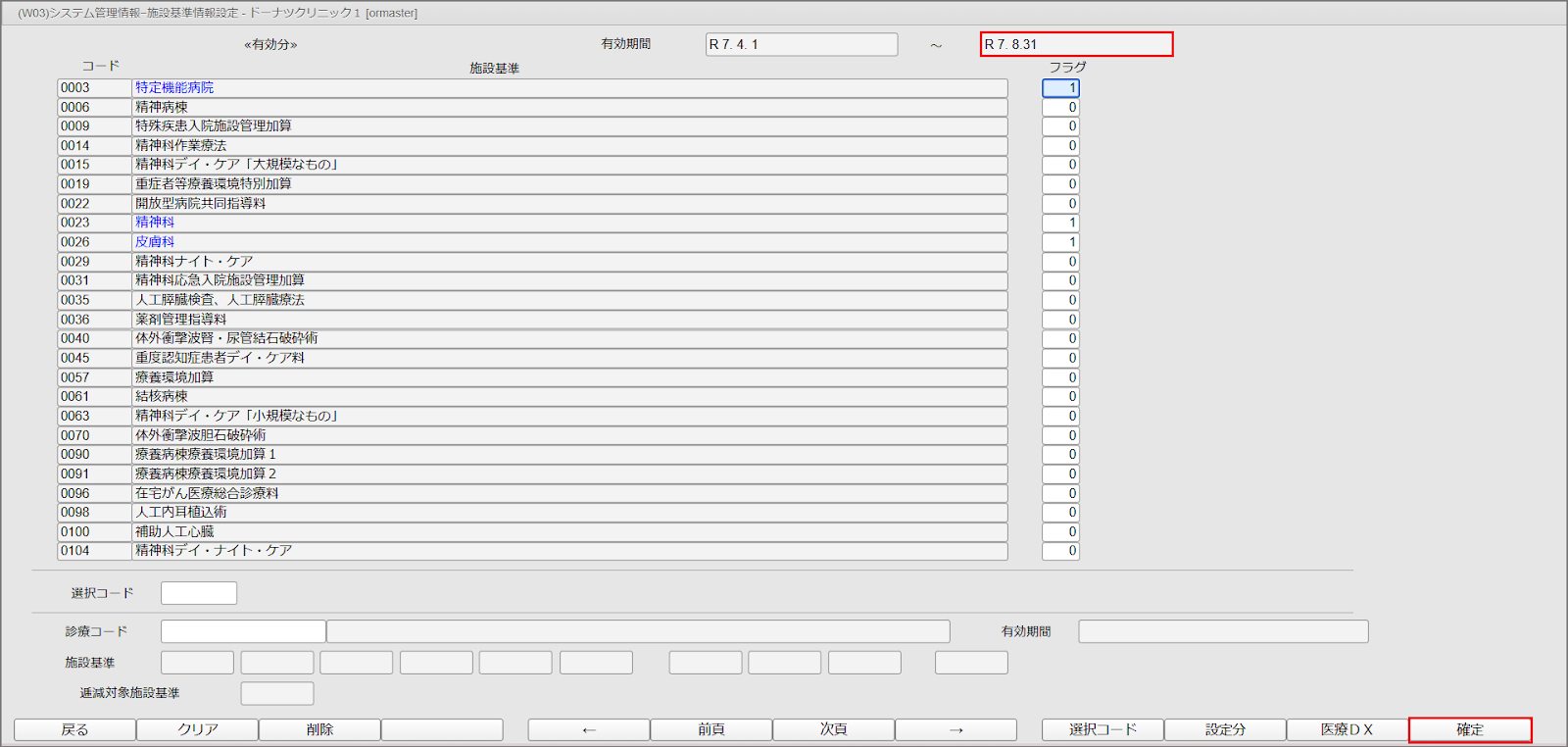Click the flag field for code 0104

1060,551
